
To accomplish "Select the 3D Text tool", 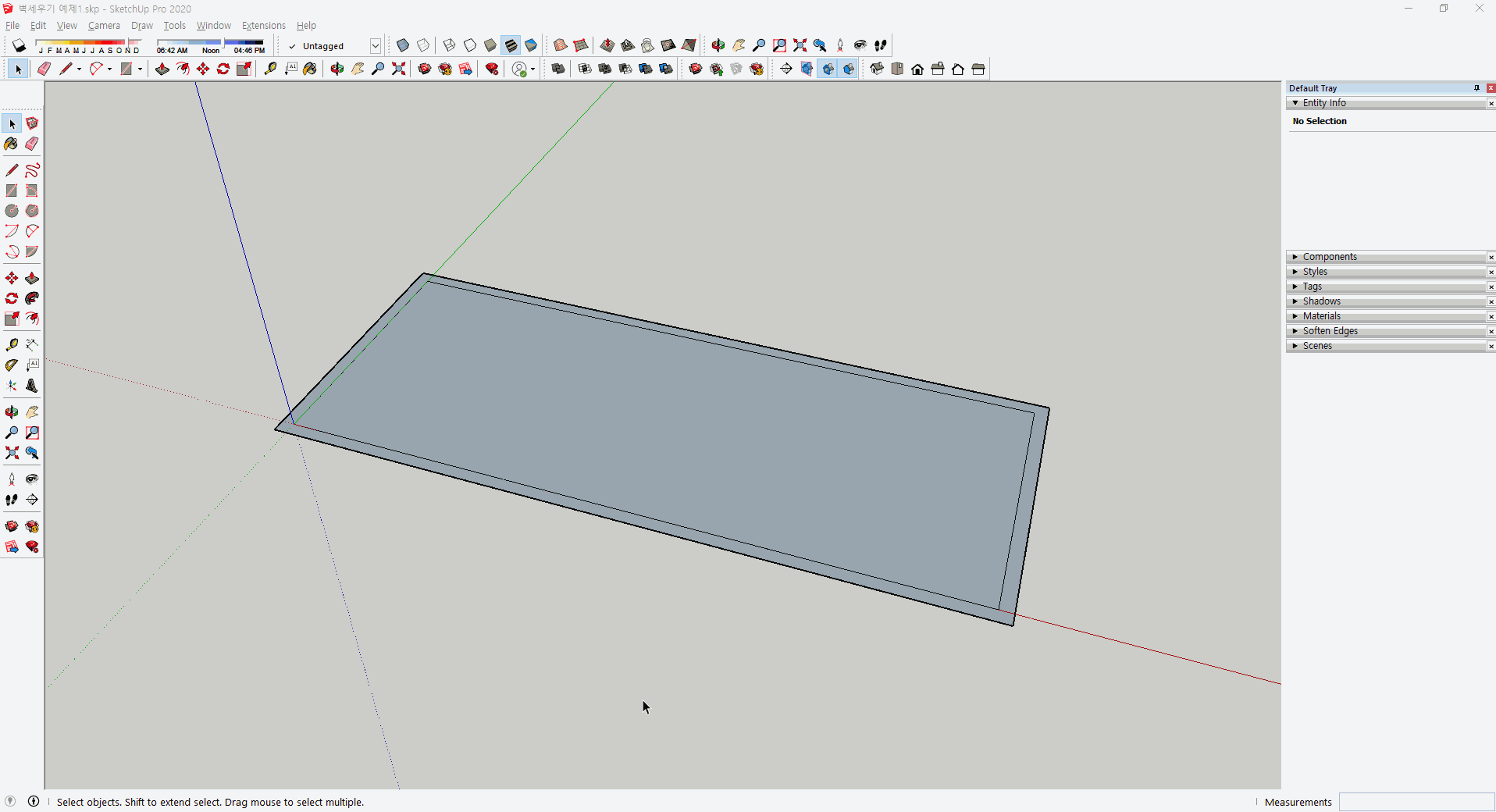I will [32, 385].
